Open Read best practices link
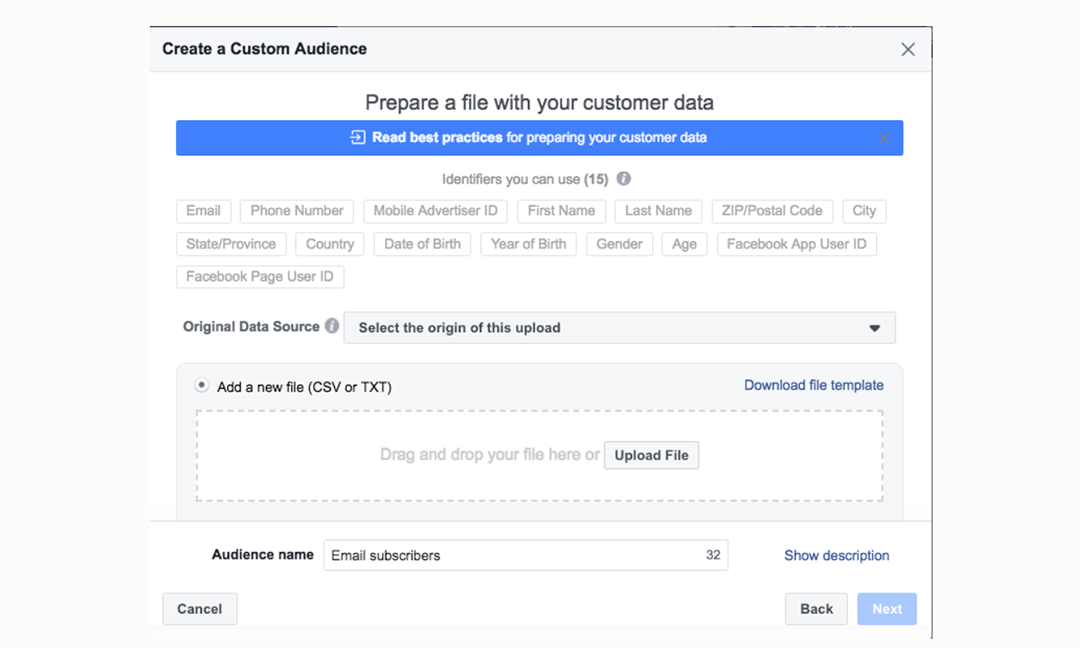Image resolution: width=1080 pixels, height=648 pixels. click(x=437, y=138)
